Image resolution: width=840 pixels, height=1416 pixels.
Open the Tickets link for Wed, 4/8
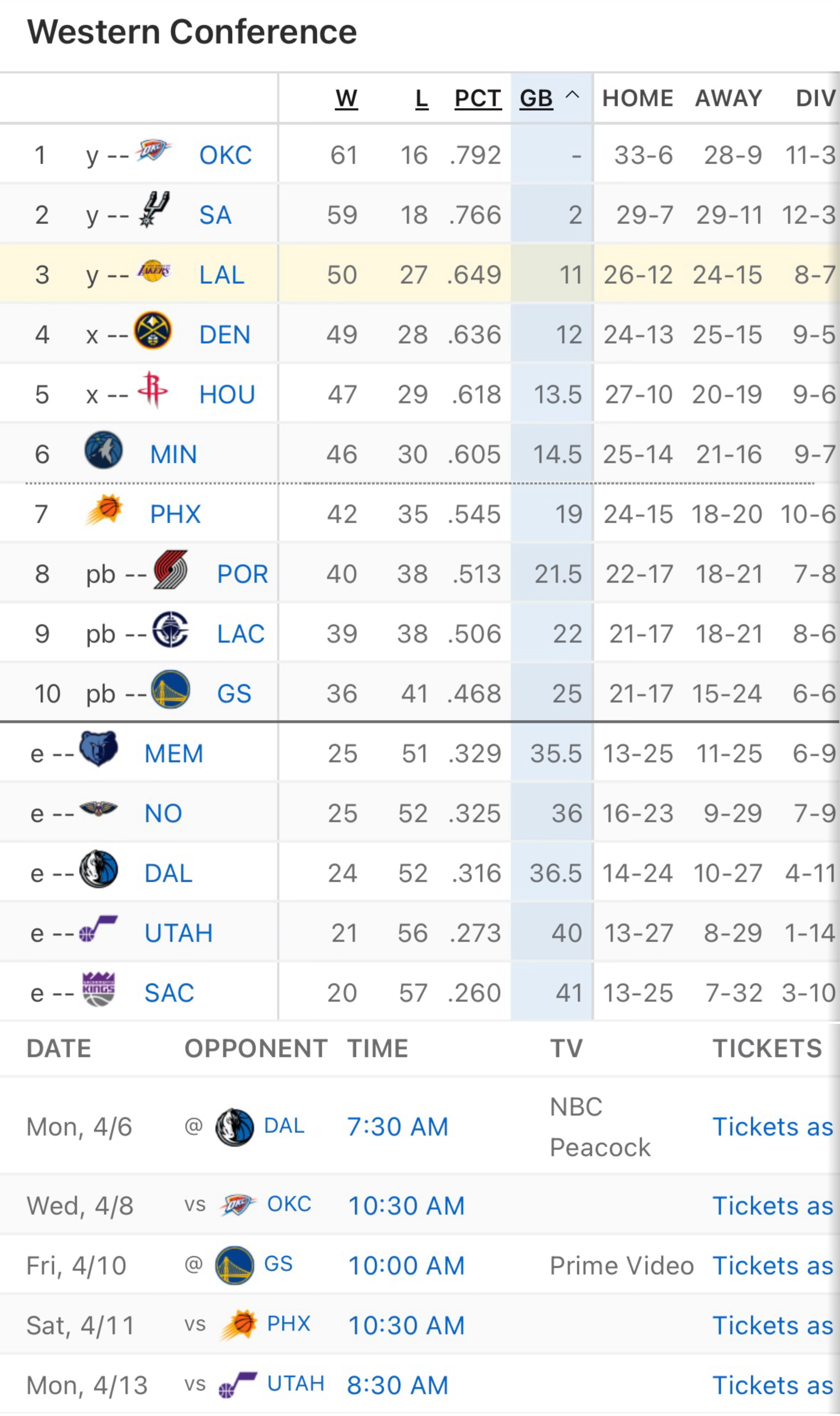pos(773,1206)
